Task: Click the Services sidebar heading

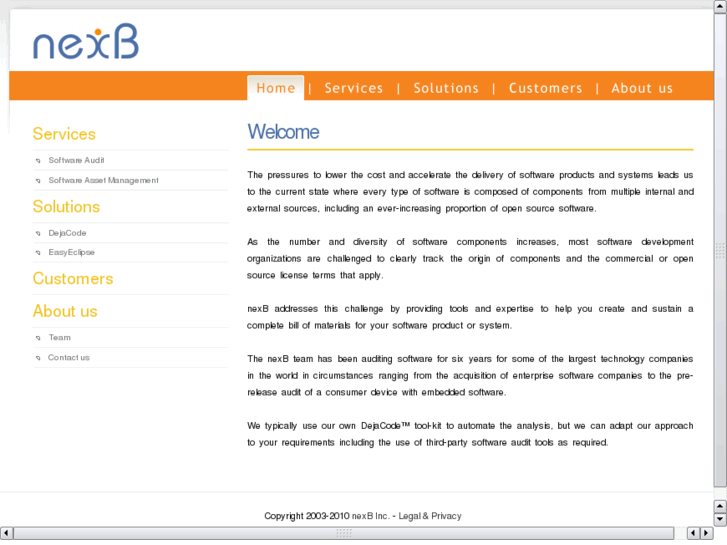Action: click(x=64, y=134)
